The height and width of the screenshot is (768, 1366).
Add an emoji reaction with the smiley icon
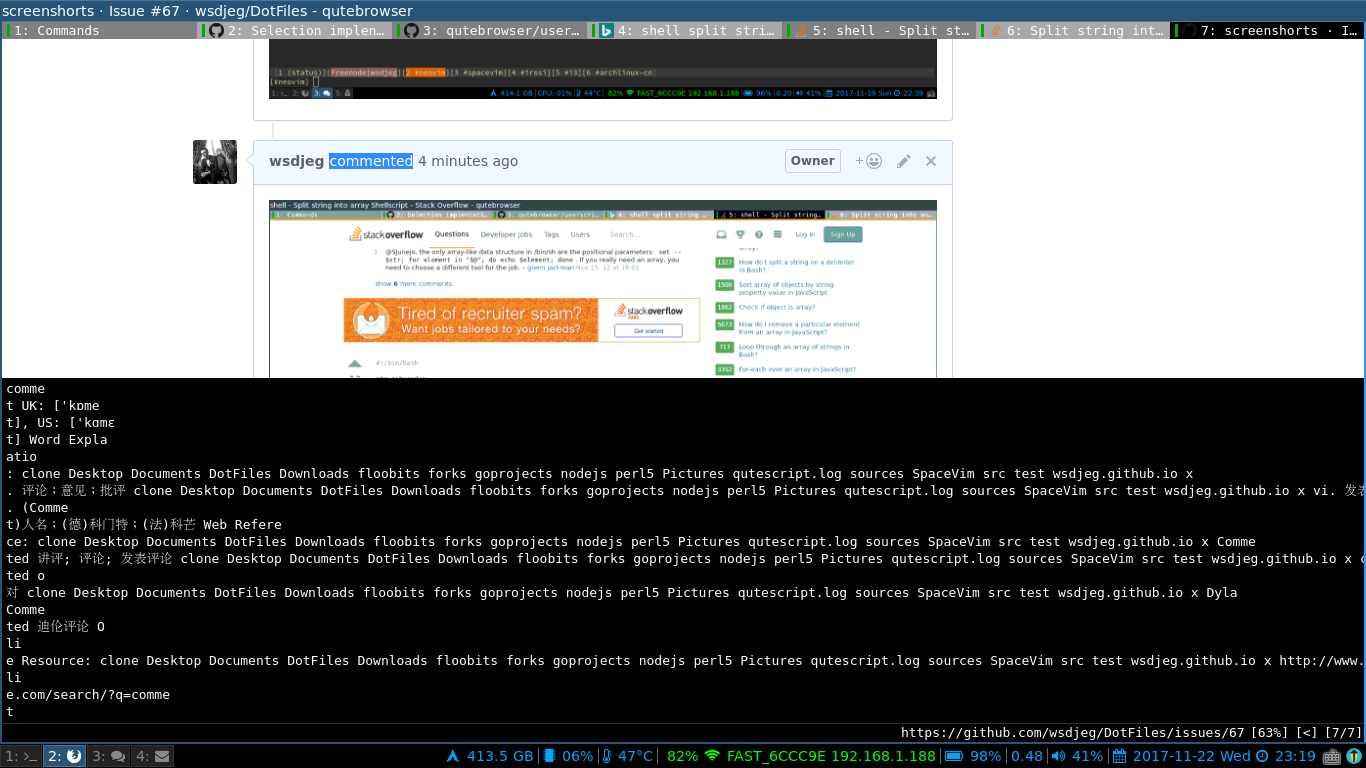pos(872,160)
